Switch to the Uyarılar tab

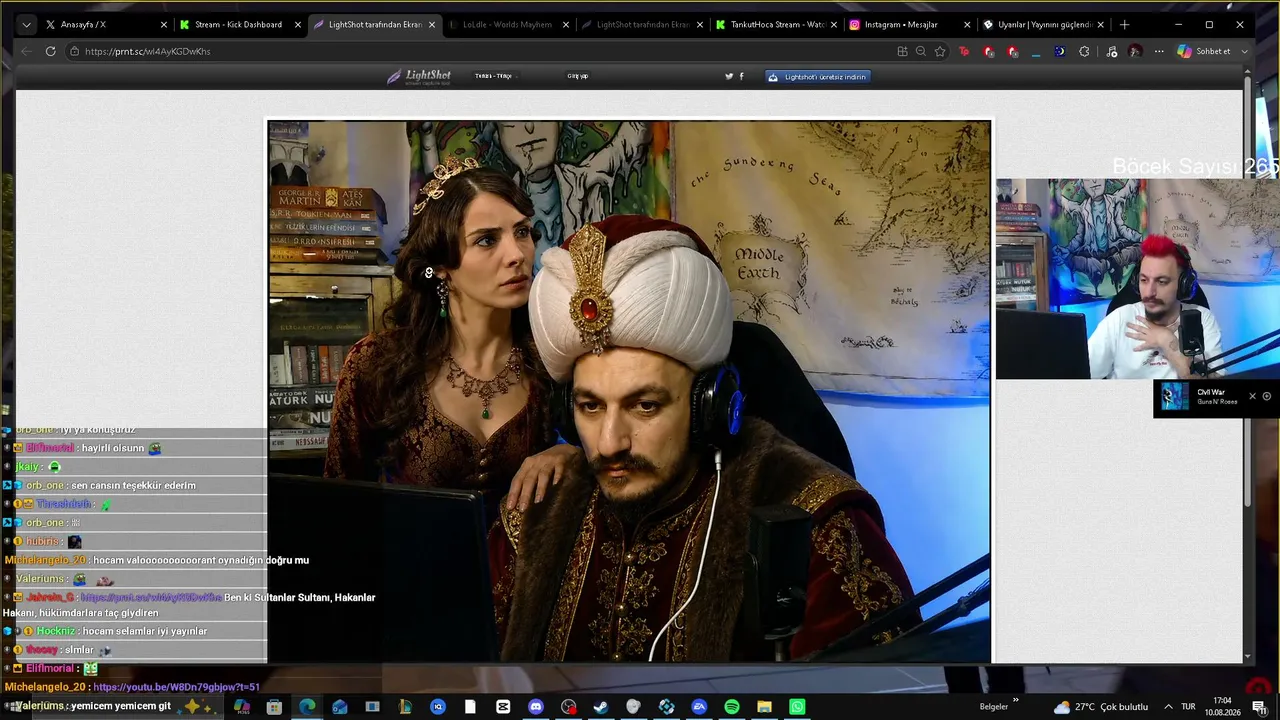coord(1044,25)
